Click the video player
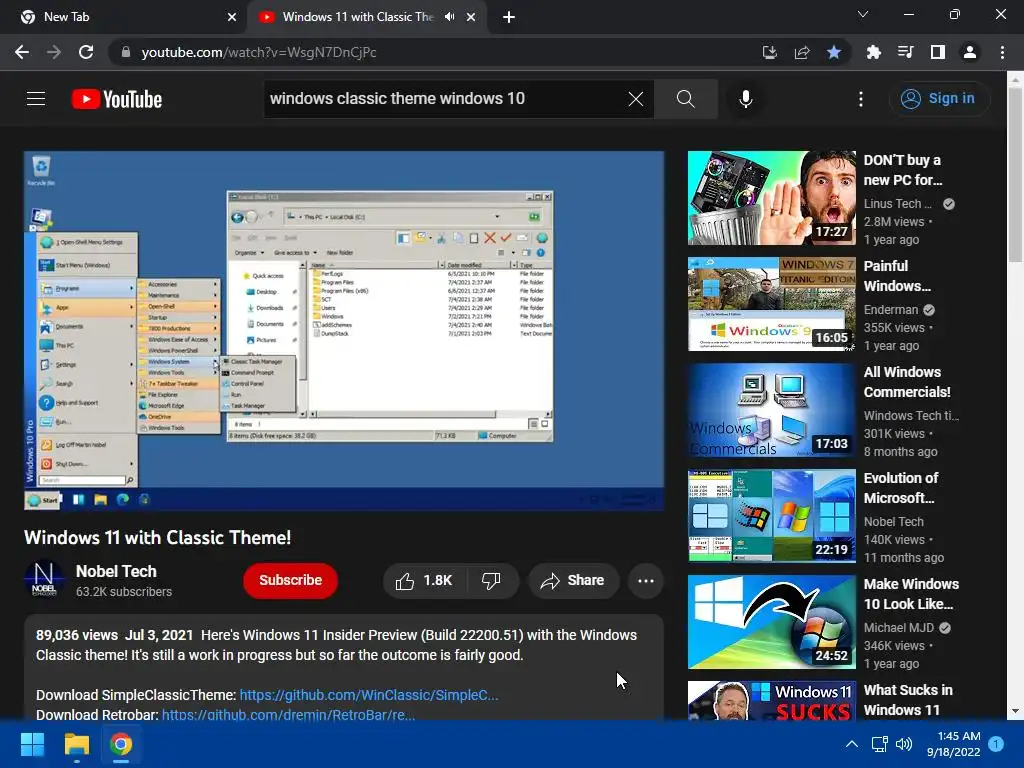This screenshot has width=1024, height=768. 344,330
